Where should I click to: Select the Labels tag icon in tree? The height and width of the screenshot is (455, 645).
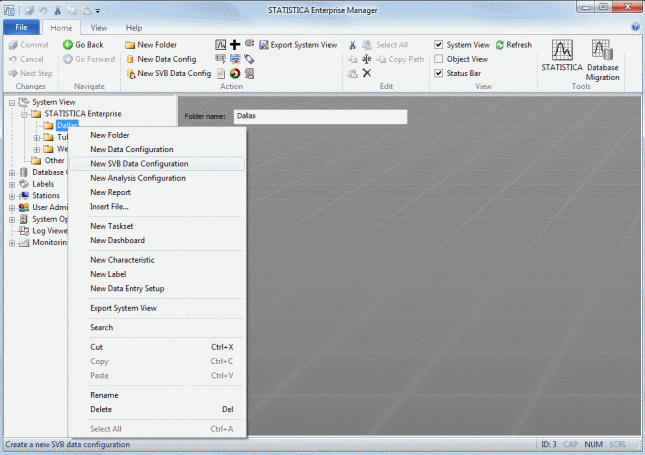(x=24, y=184)
